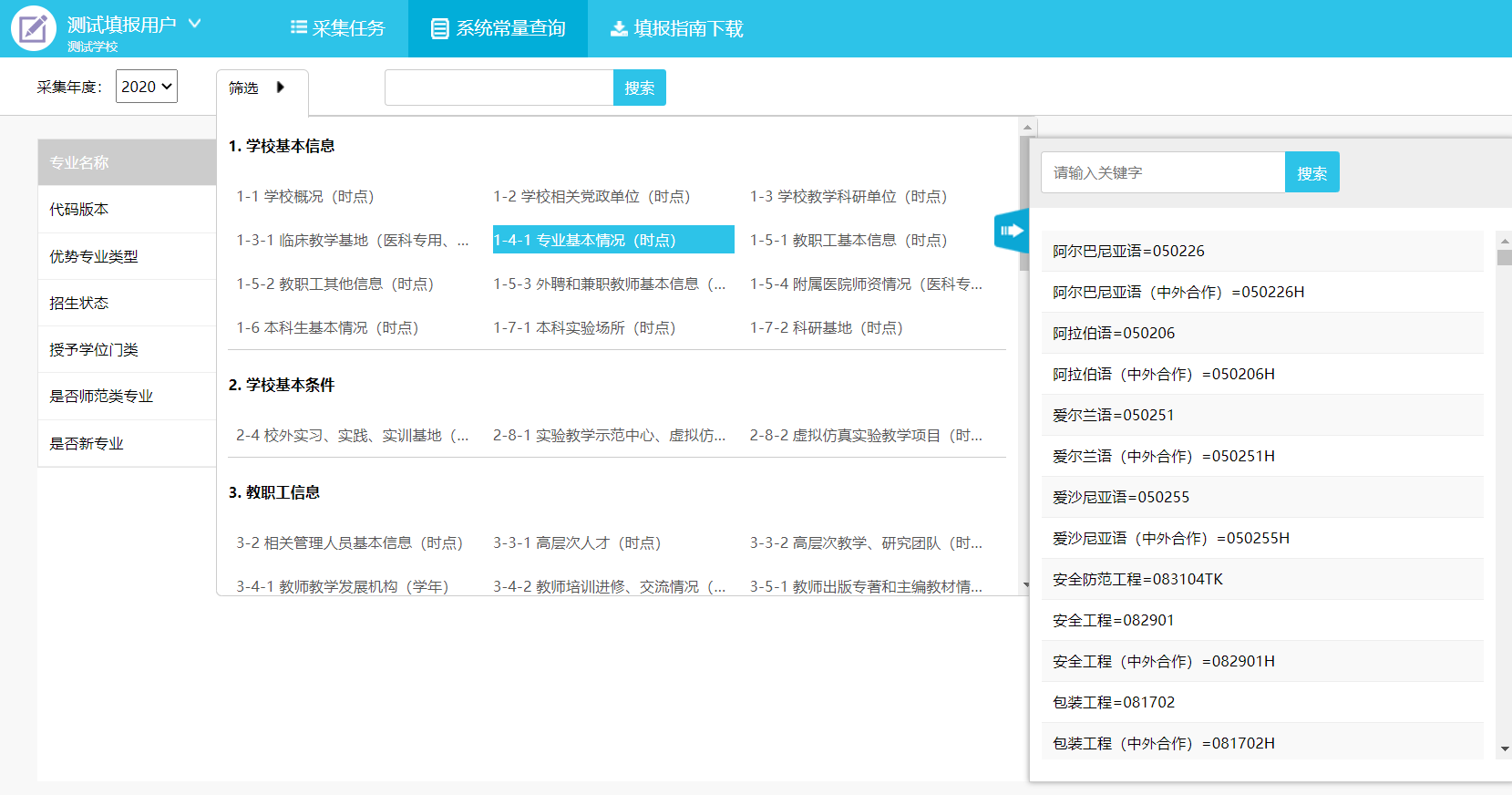The width and height of the screenshot is (1512, 795).
Task: Click 安全工程=082901 list entry
Action: 1113,620
